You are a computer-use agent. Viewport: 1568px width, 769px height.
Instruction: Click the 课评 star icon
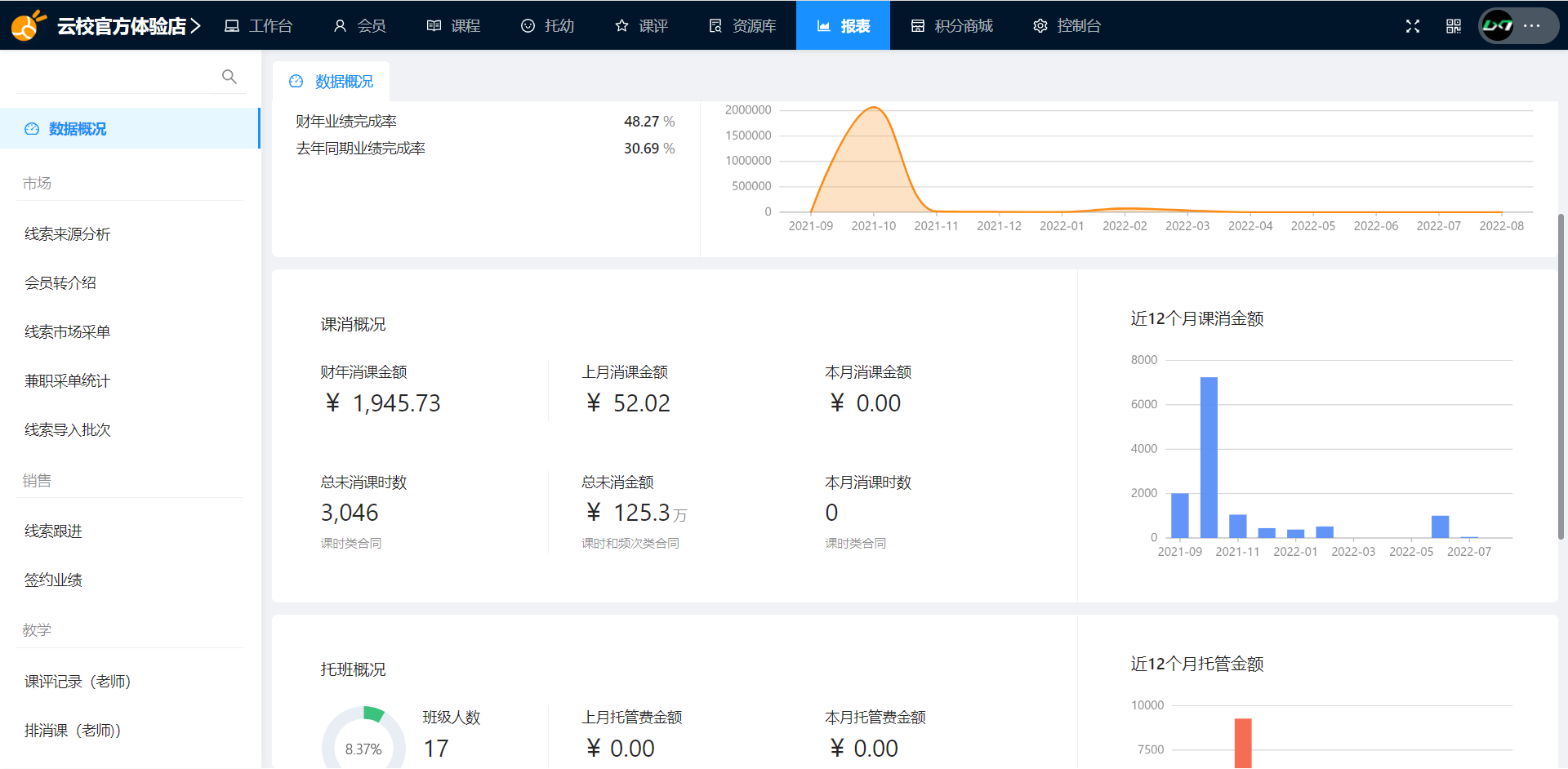621,26
